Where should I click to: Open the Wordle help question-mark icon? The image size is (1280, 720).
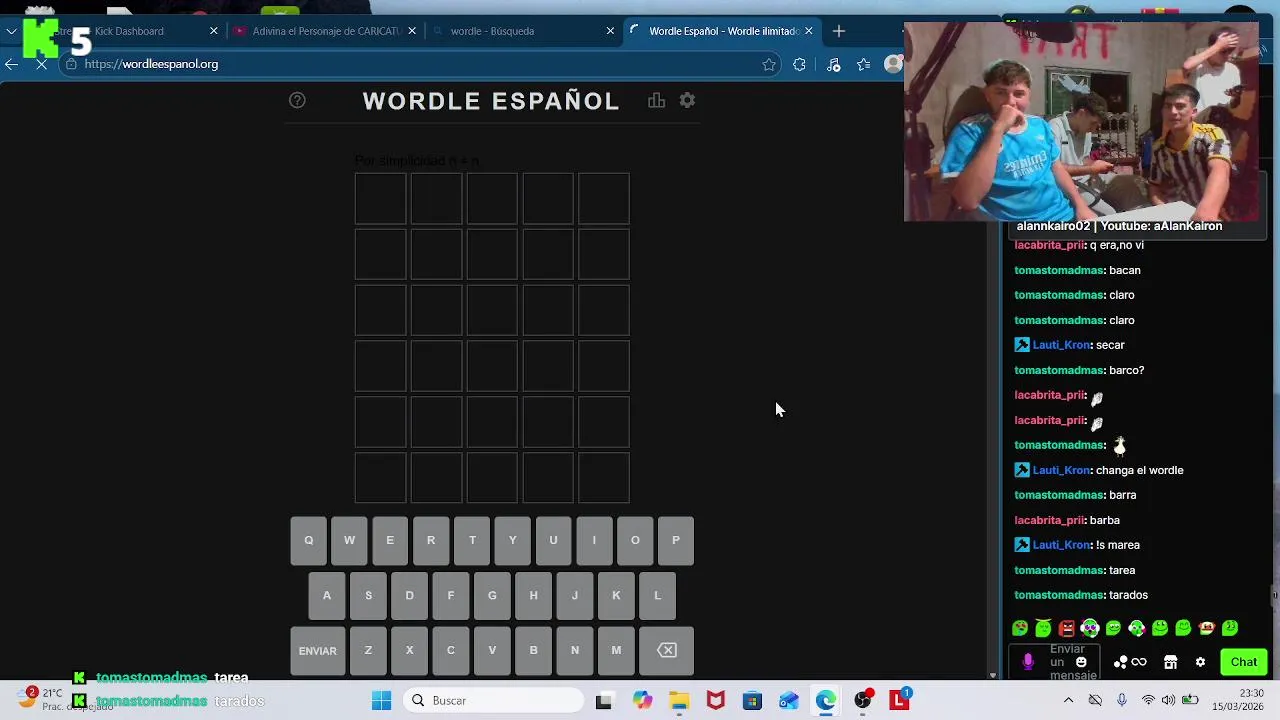click(x=297, y=100)
